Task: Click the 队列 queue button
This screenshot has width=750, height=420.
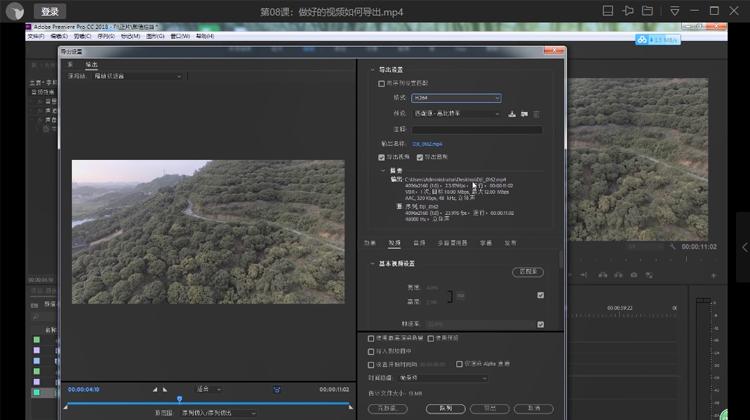Action: pos(445,409)
